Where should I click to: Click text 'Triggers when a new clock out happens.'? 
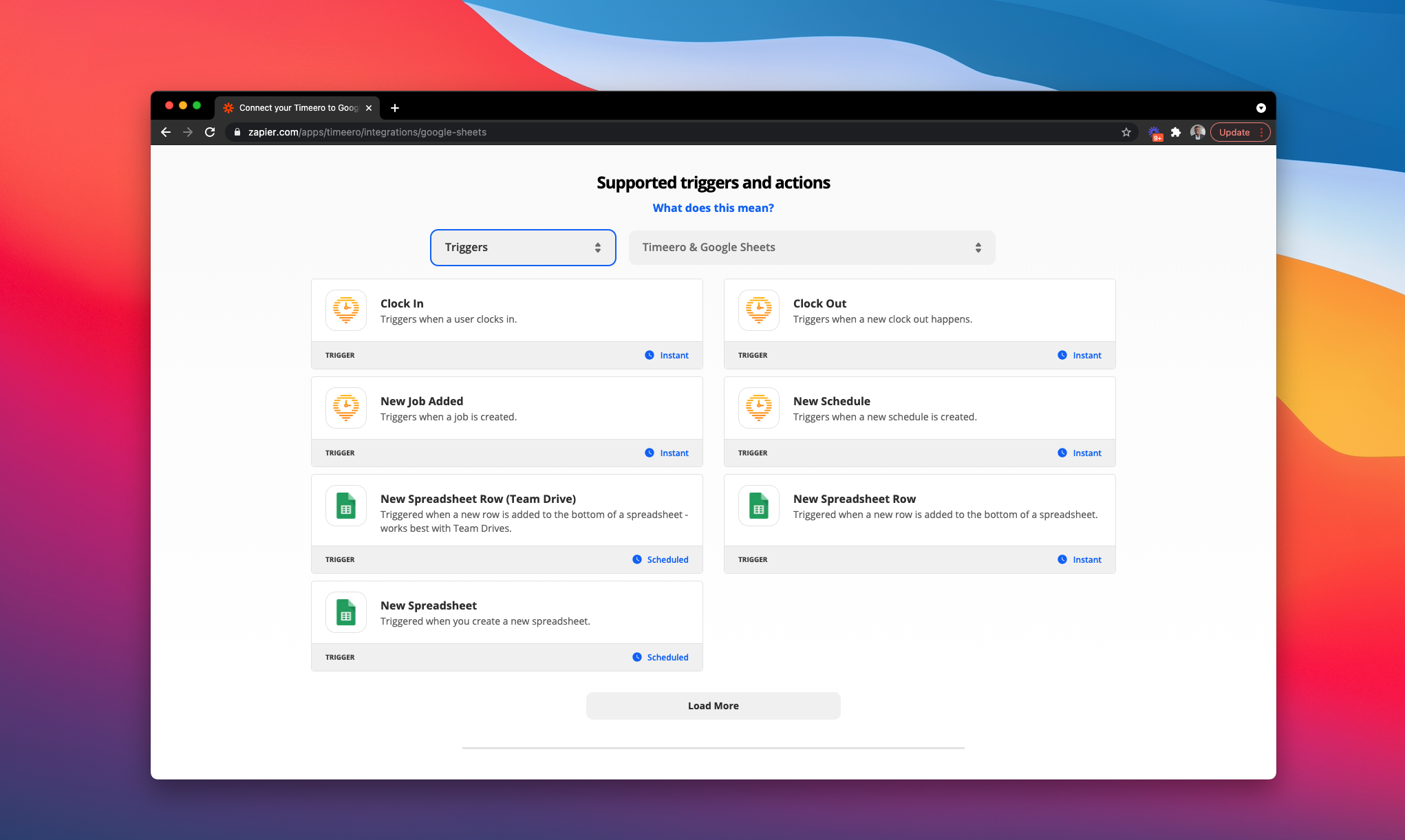[883, 319]
